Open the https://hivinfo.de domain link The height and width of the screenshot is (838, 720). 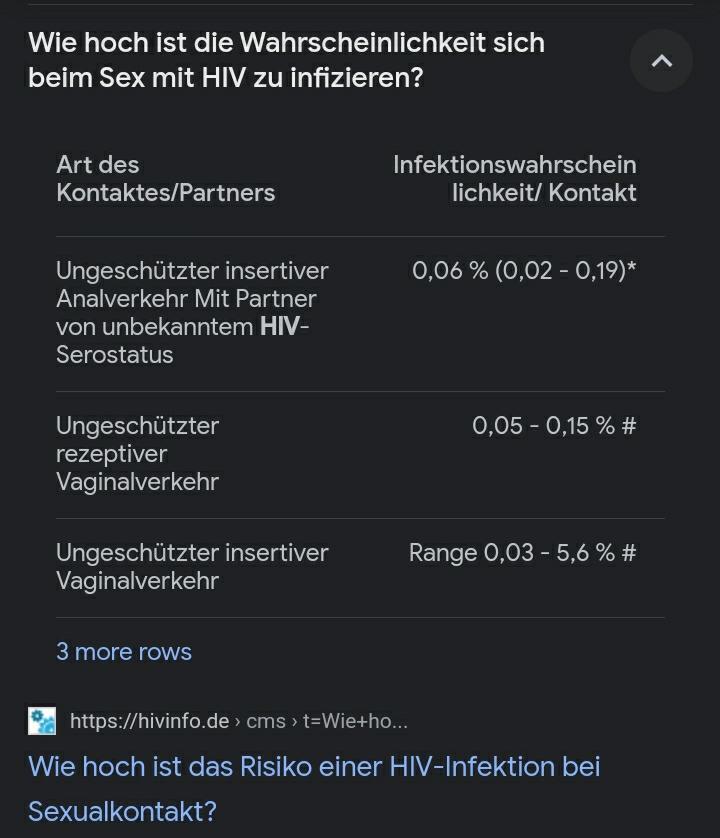150,721
